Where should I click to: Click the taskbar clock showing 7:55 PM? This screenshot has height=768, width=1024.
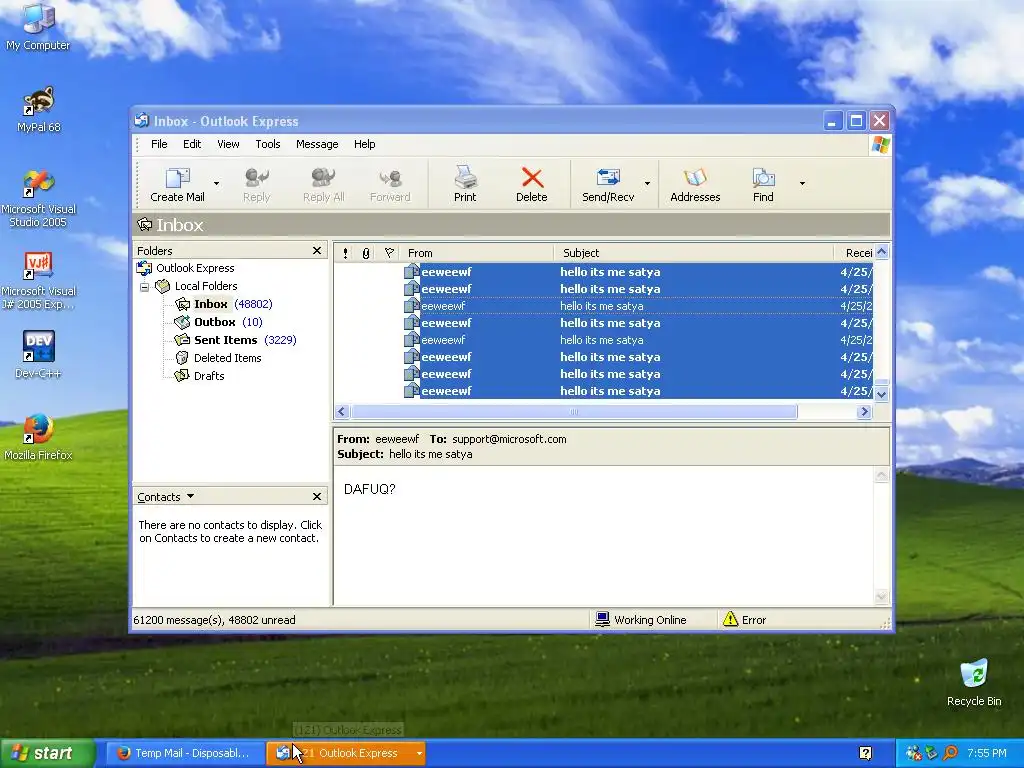pyautogui.click(x=987, y=753)
